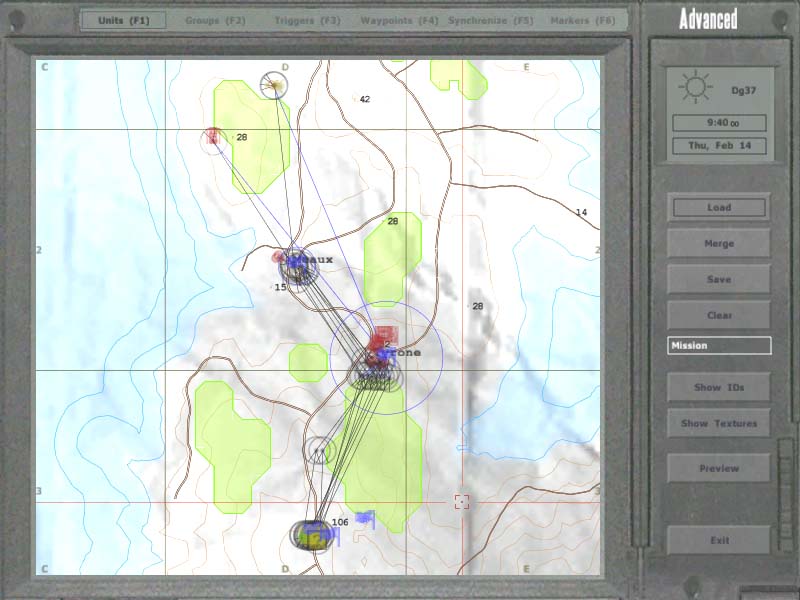Select the red unit left of Lamentin town
Viewport: 800px width, 600px height.
[279, 257]
